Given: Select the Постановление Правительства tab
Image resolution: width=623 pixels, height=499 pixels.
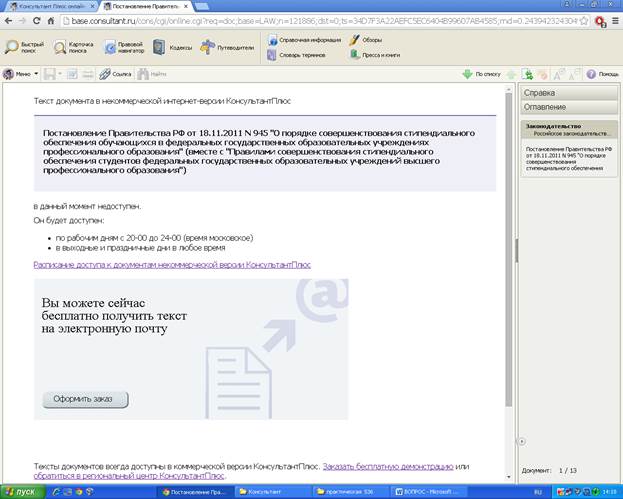Looking at the screenshot, I should point(145,6).
